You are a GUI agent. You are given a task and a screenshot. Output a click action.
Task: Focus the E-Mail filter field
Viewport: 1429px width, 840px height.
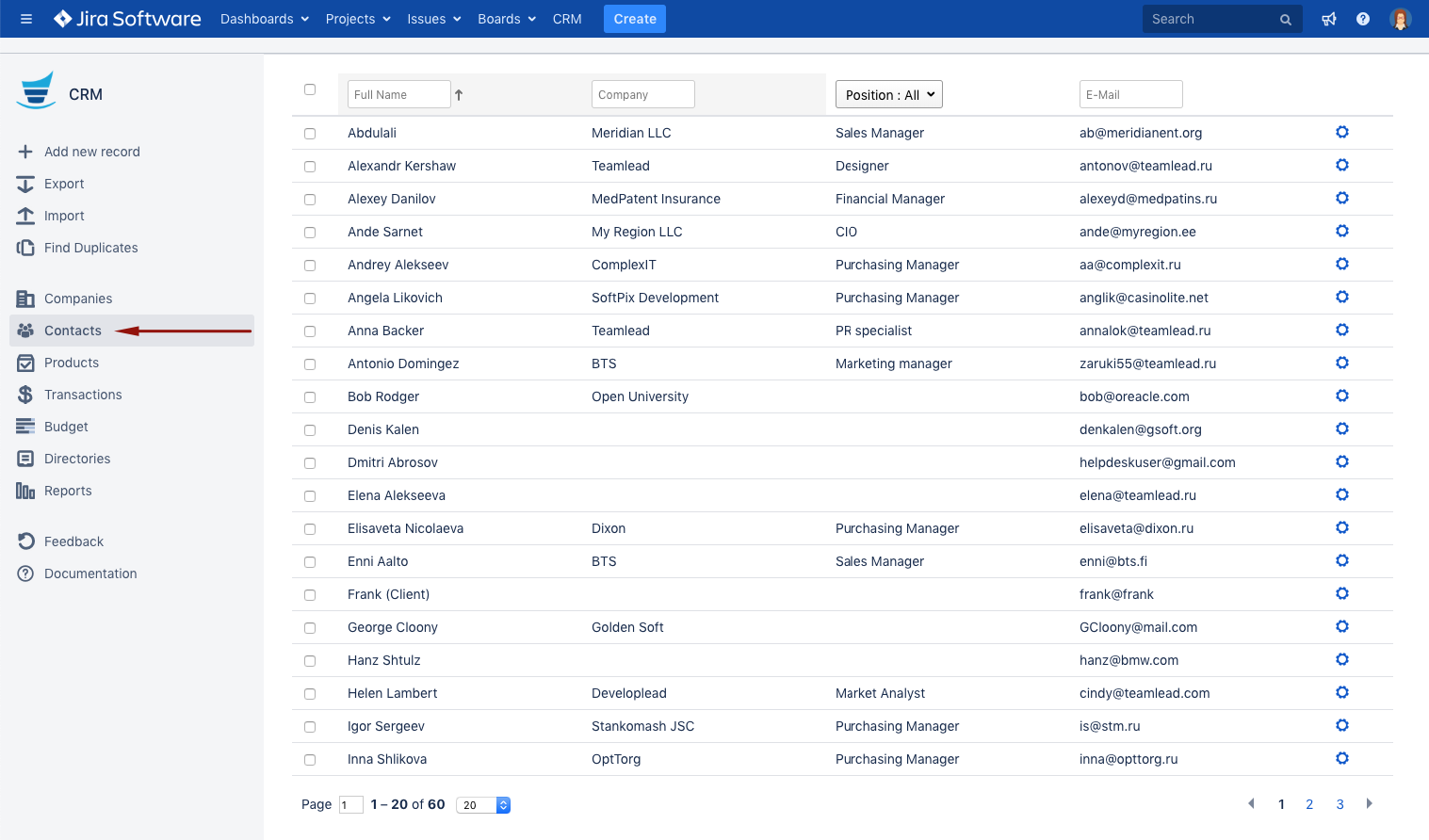(x=1130, y=95)
